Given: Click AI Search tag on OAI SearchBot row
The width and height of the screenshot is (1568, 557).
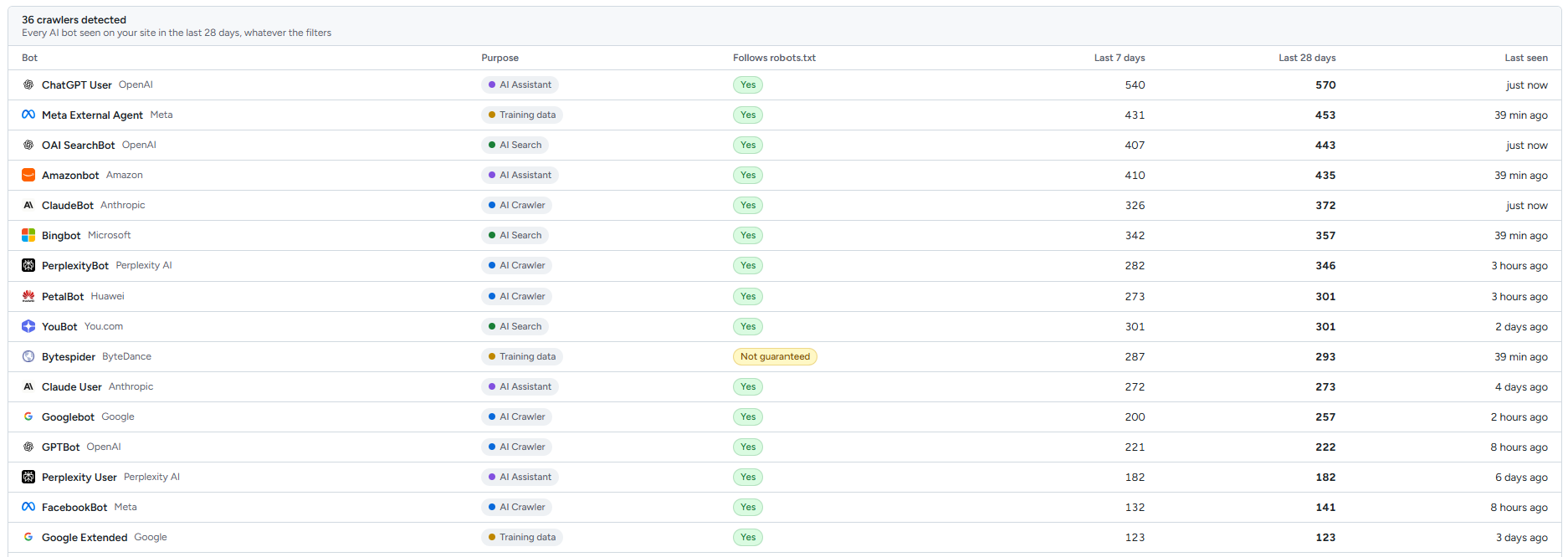Looking at the screenshot, I should [515, 145].
